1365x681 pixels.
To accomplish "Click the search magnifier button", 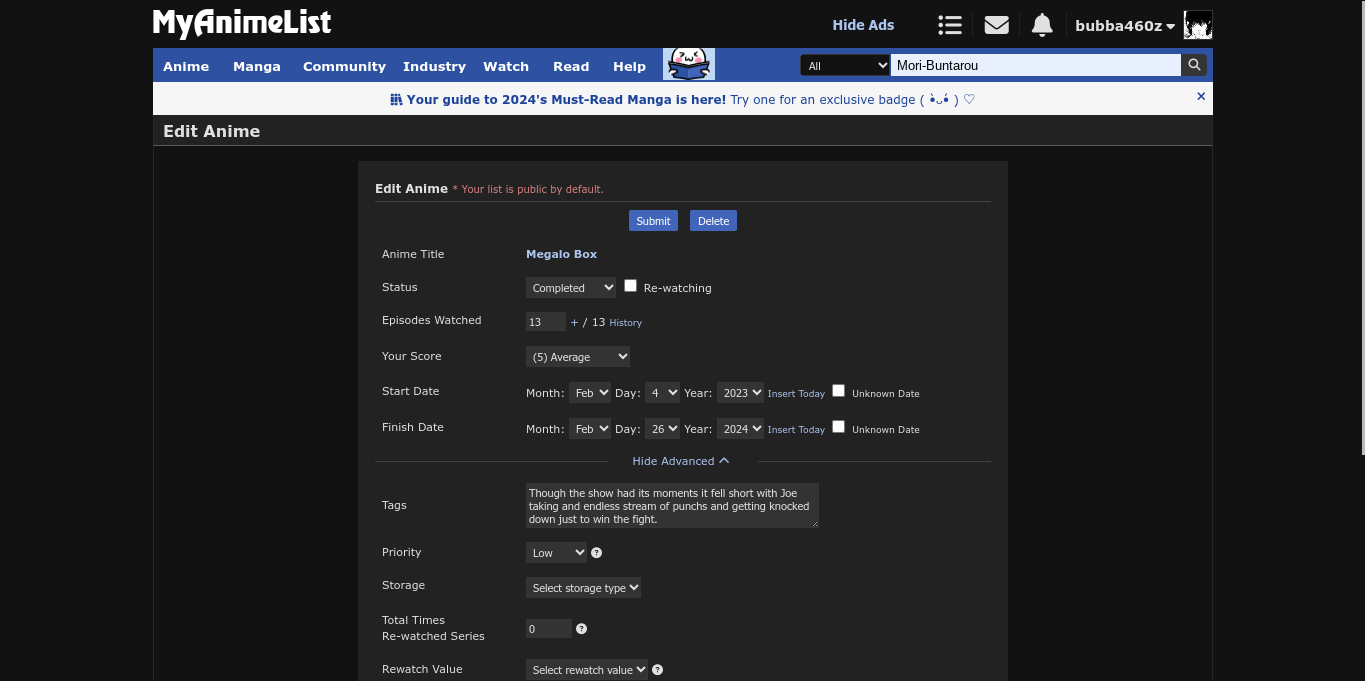I will click(x=1194, y=65).
